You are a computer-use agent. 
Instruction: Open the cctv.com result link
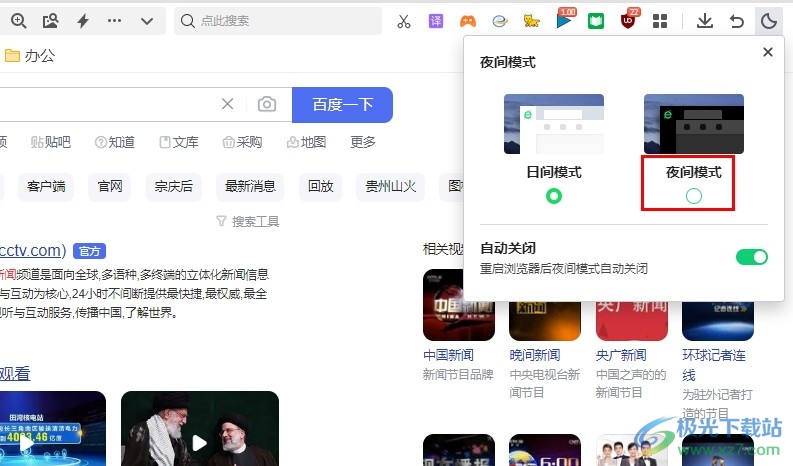point(33,250)
